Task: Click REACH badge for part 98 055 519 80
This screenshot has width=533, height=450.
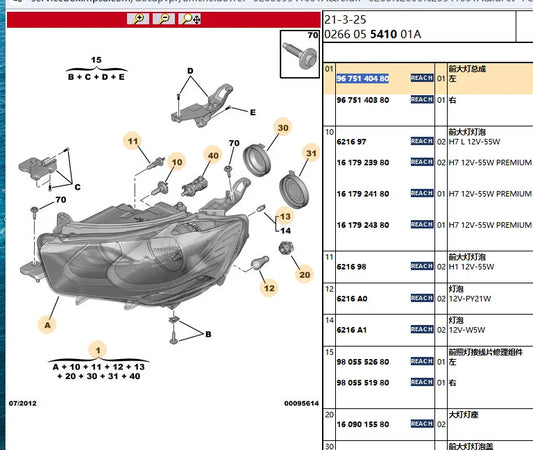Action: (422, 382)
